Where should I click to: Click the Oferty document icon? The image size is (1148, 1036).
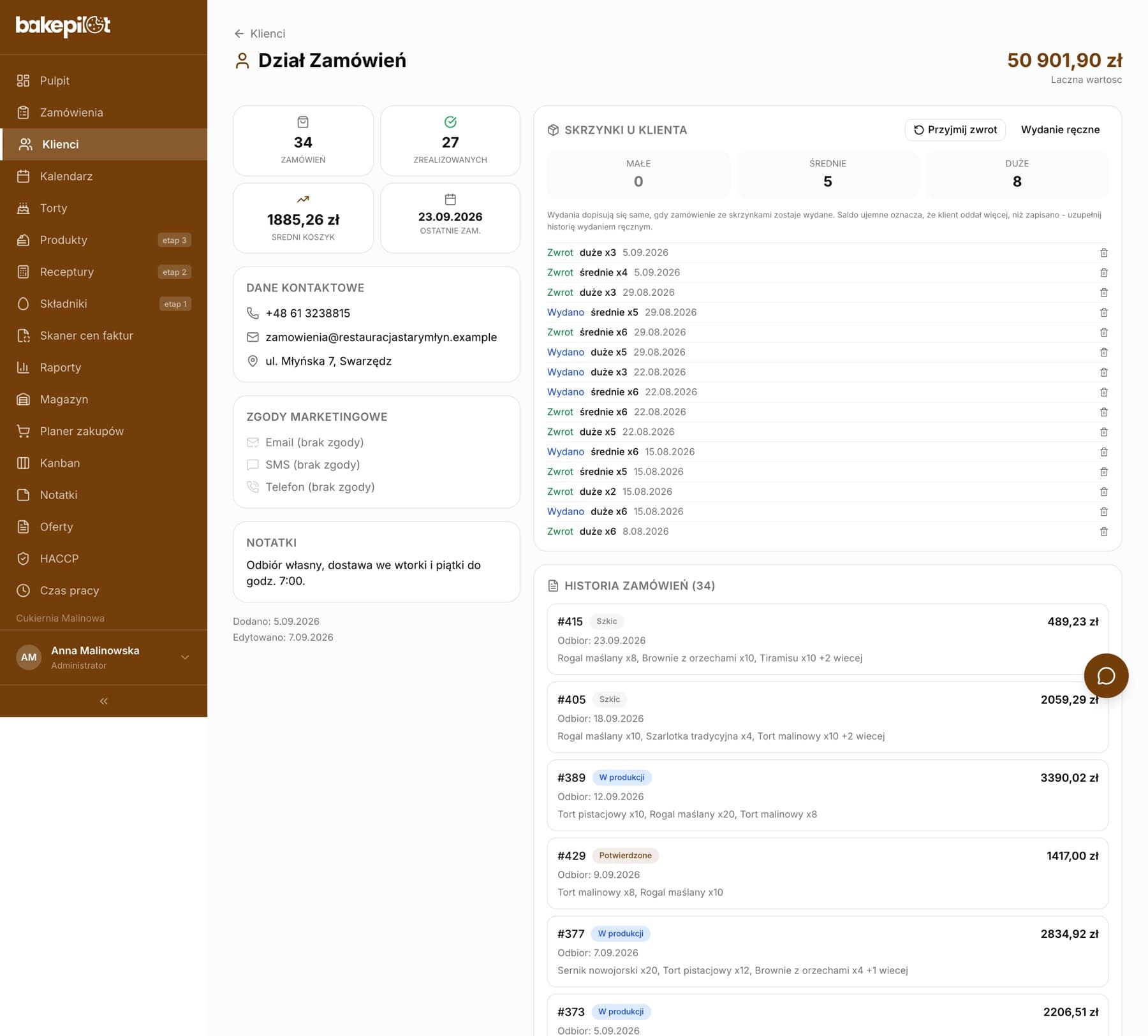click(x=24, y=527)
